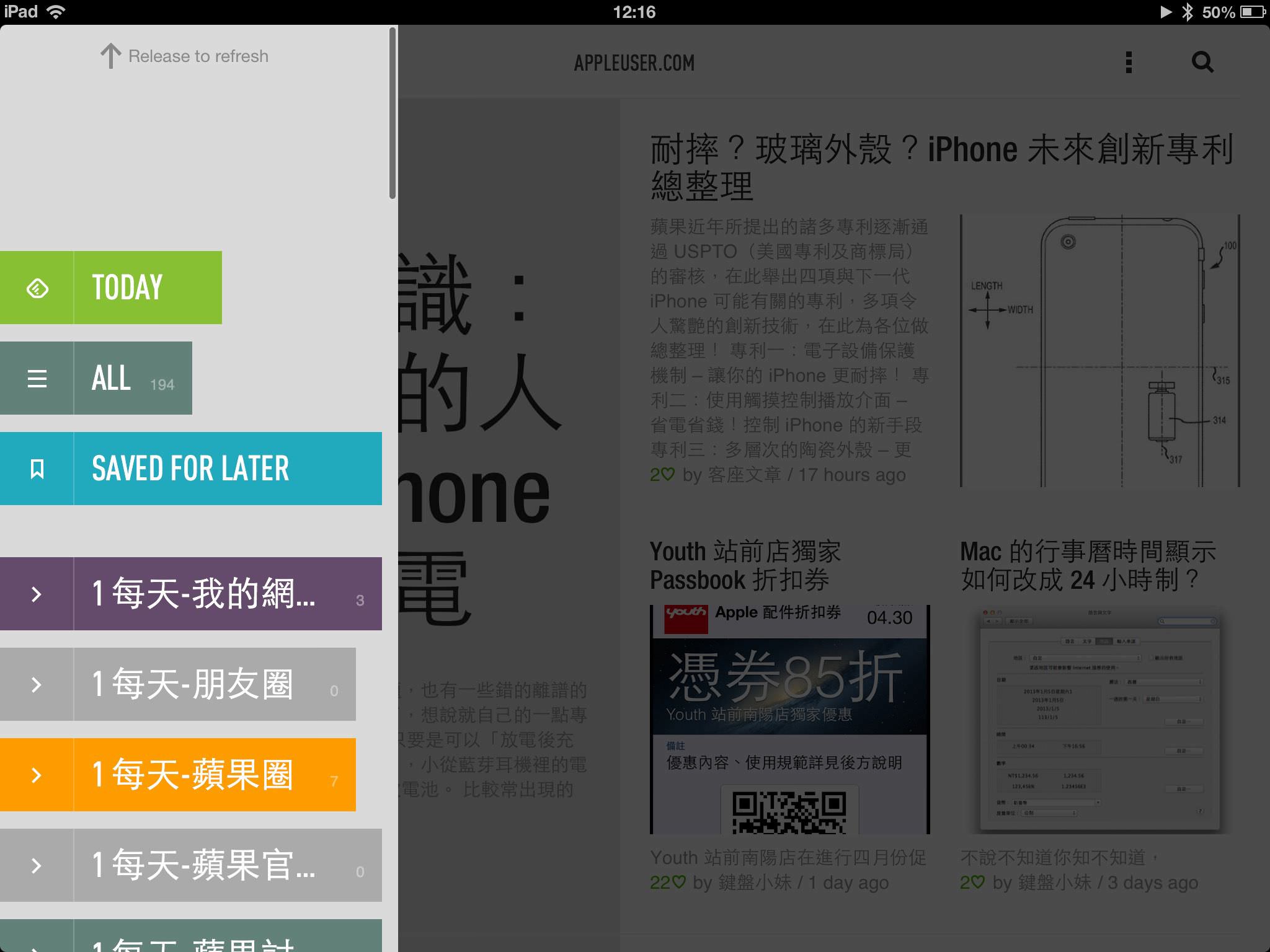Open the three-dot options menu
Image resolution: width=1270 pixels, height=952 pixels.
1129,63
